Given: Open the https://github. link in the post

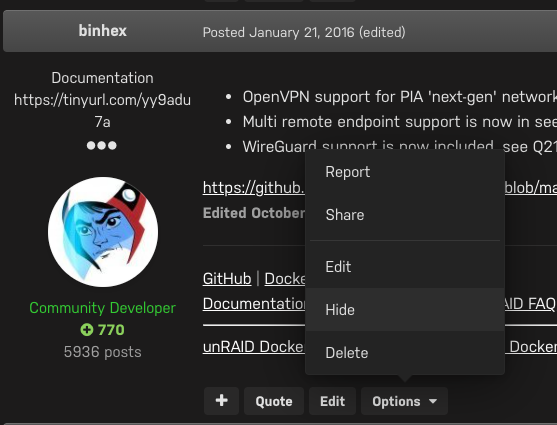Looking at the screenshot, I should tap(254, 187).
